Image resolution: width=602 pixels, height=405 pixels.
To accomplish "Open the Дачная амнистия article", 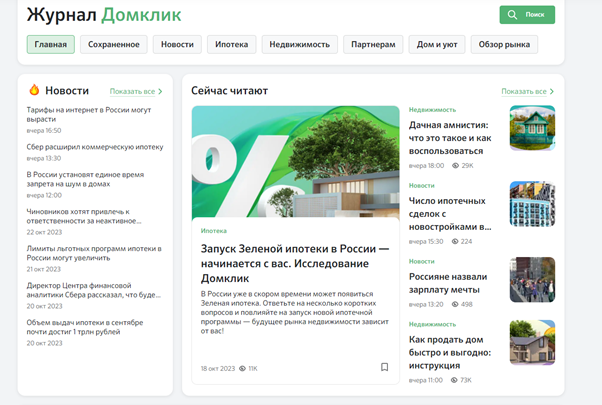I will click(x=450, y=138).
